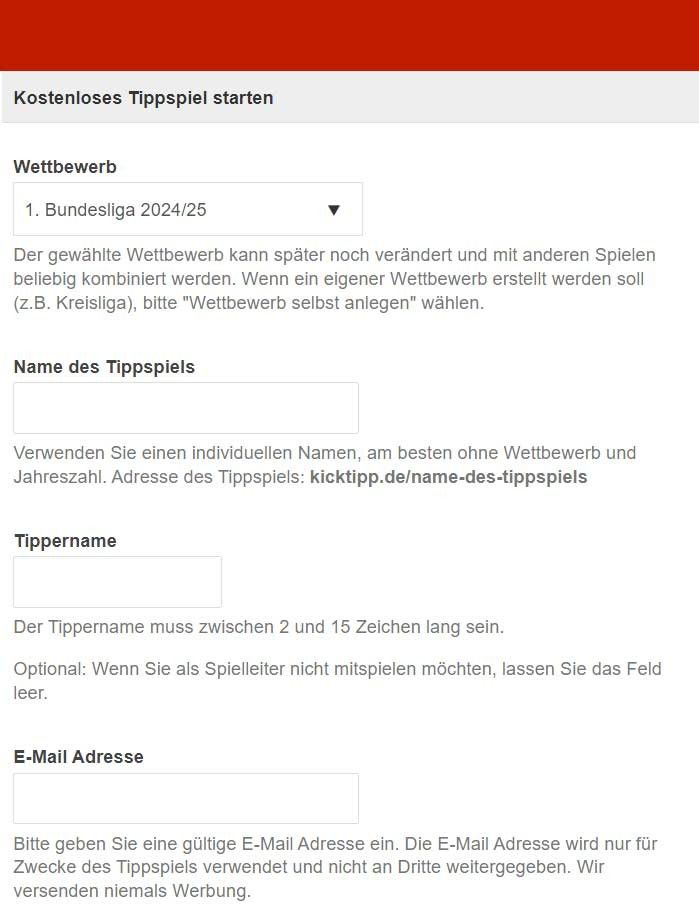Click the "E-Mail Adresse" label
Screen dimensions: 699x904
78,757
